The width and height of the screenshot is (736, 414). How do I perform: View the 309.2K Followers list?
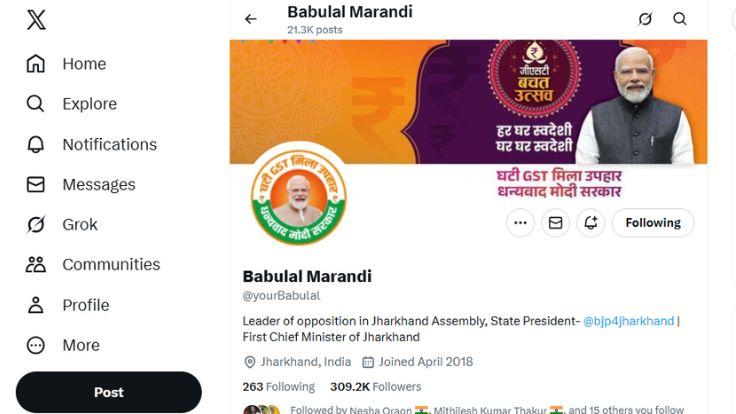[376, 387]
